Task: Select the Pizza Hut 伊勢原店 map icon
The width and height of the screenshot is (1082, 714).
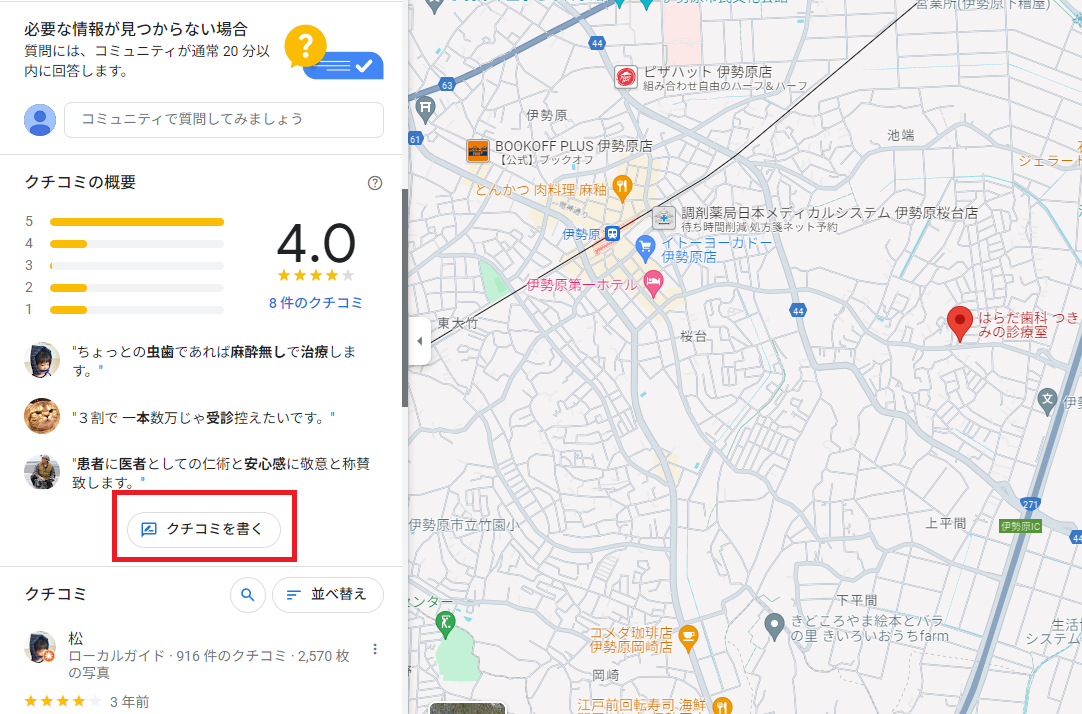Action: (625, 76)
